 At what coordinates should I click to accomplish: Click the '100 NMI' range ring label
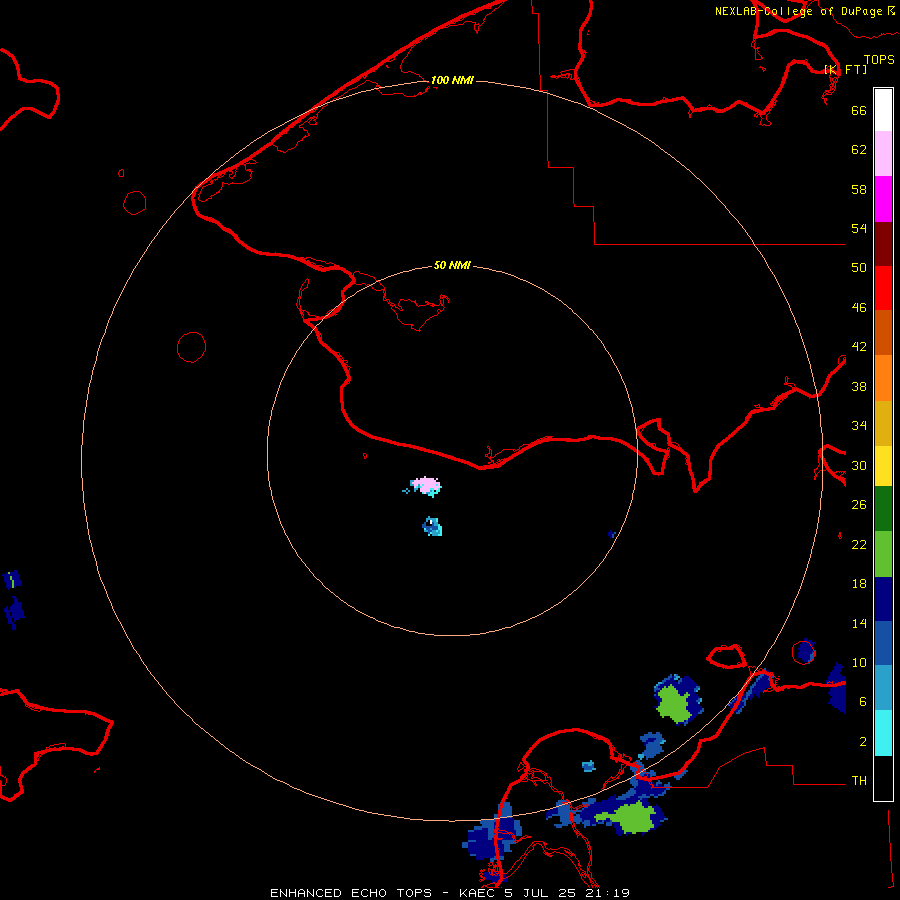452,80
